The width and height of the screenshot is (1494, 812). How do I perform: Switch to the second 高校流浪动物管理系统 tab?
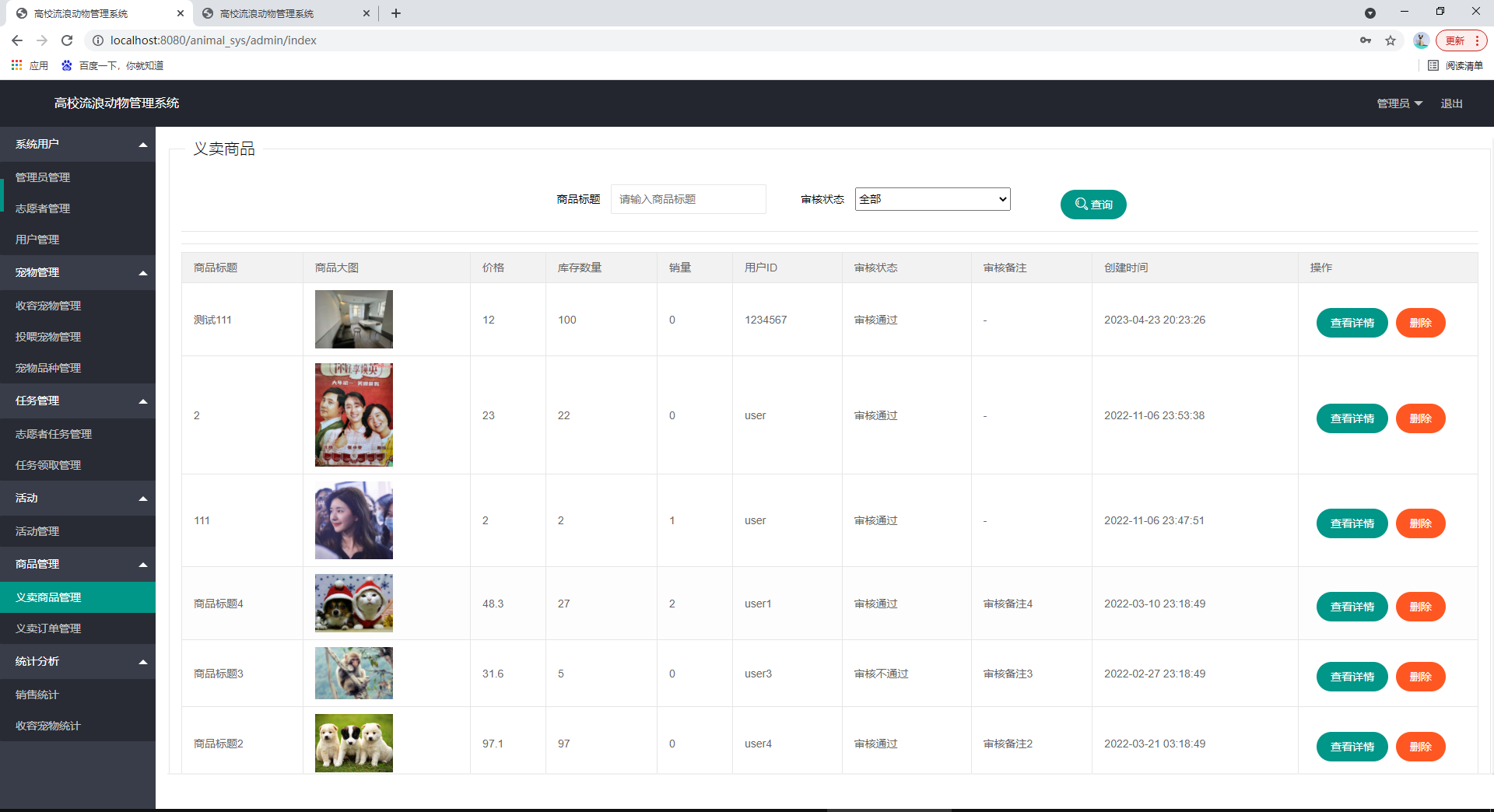point(286,13)
